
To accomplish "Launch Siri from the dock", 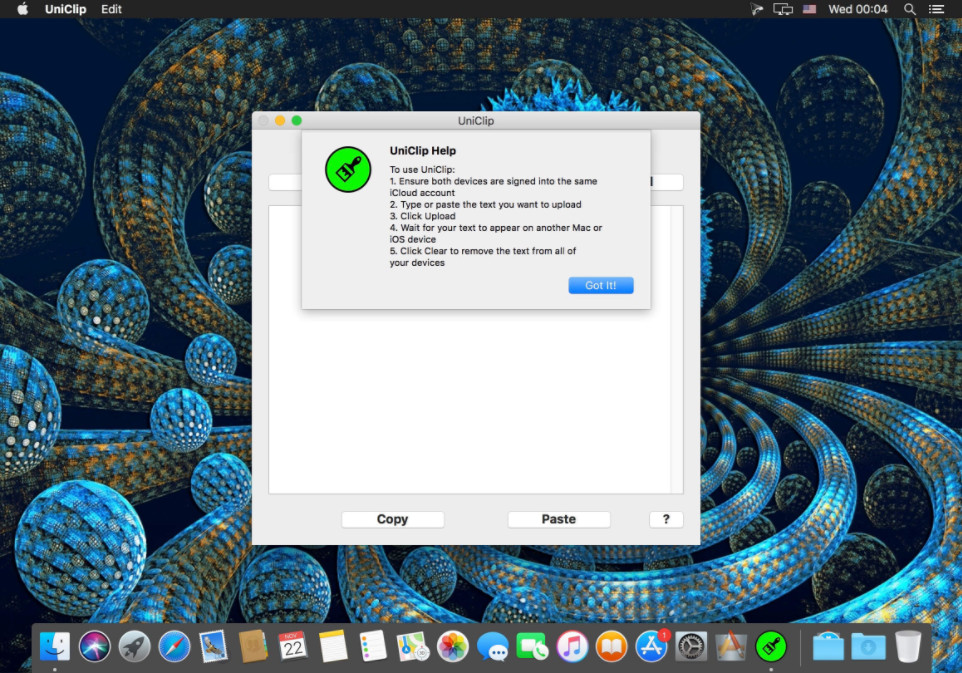I will 94,647.
